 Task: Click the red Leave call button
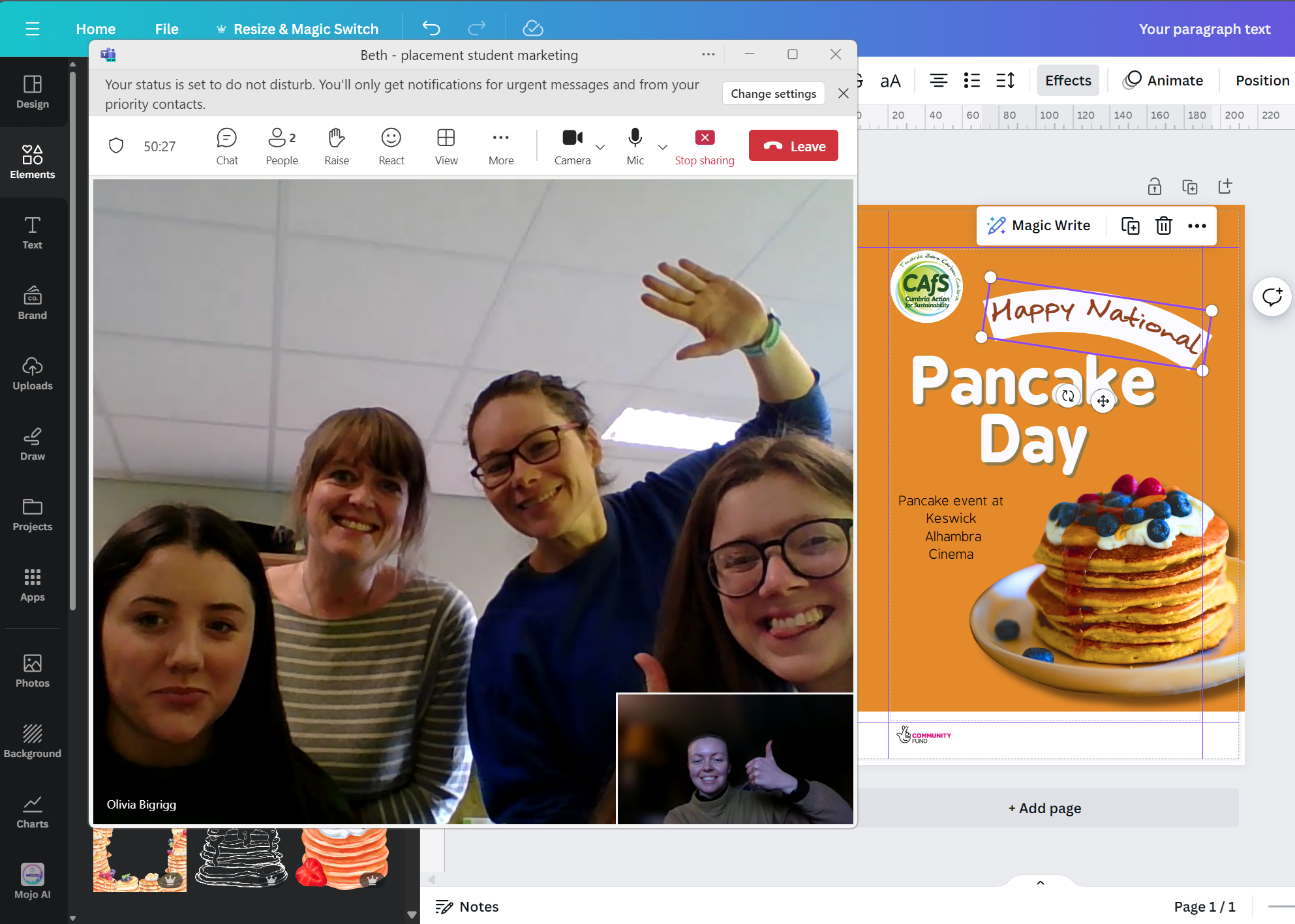[x=793, y=146]
